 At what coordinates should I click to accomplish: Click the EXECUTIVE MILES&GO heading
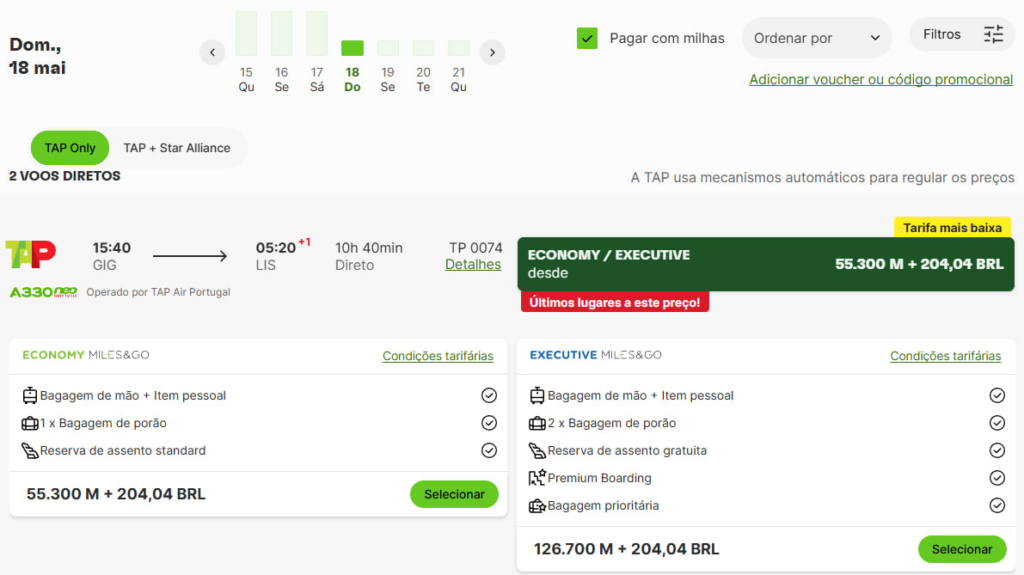coord(596,355)
